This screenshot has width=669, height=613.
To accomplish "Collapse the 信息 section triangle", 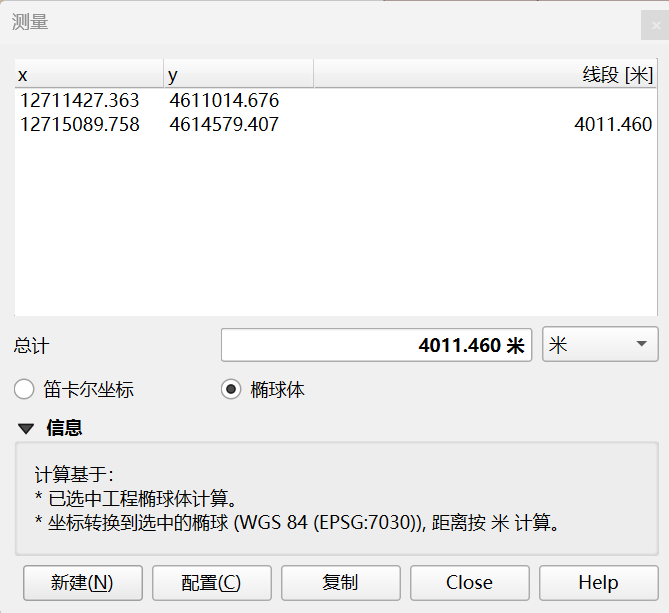I will click(25, 429).
